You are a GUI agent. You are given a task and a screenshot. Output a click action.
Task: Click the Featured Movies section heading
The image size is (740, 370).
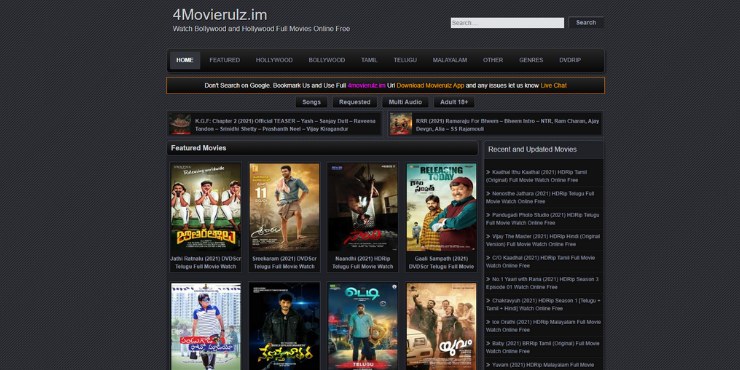click(198, 148)
